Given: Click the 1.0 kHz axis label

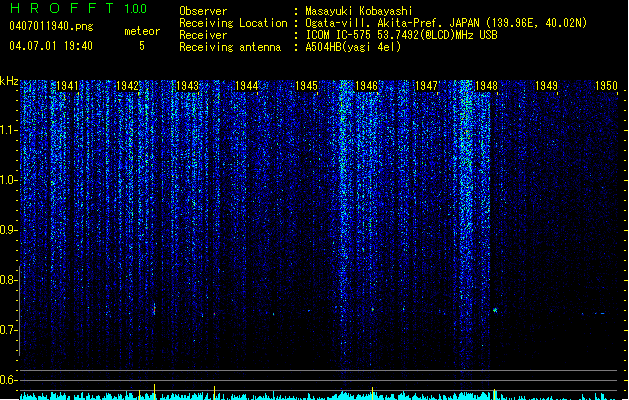Looking at the screenshot, I should (x=8, y=180).
